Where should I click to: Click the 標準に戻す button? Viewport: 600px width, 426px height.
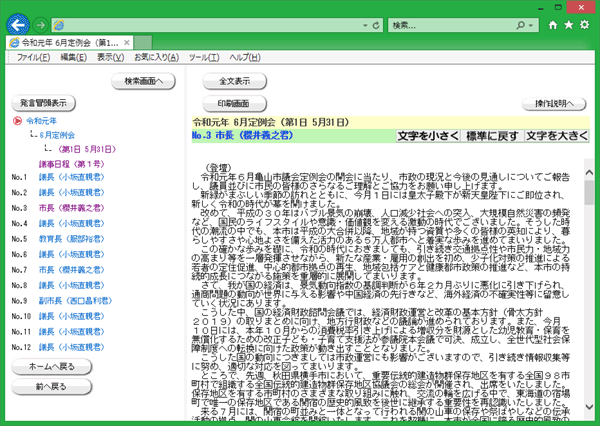(x=492, y=136)
